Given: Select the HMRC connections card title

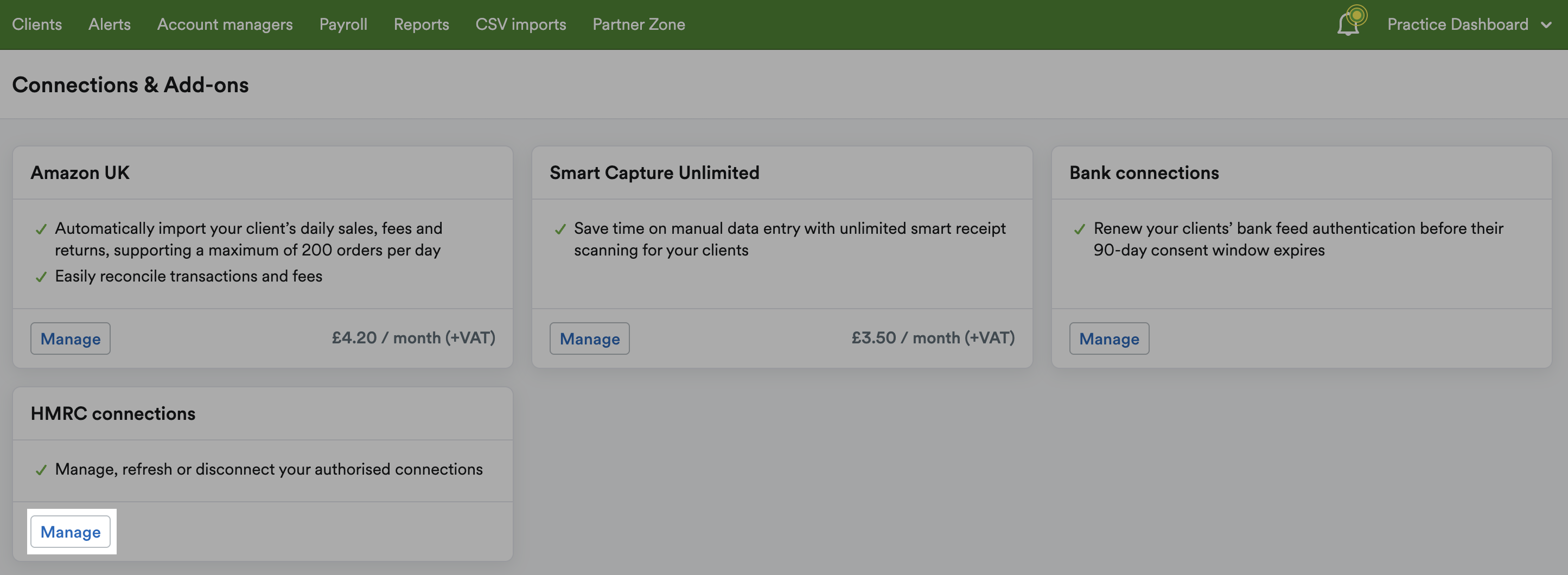Looking at the screenshot, I should pyautogui.click(x=113, y=414).
